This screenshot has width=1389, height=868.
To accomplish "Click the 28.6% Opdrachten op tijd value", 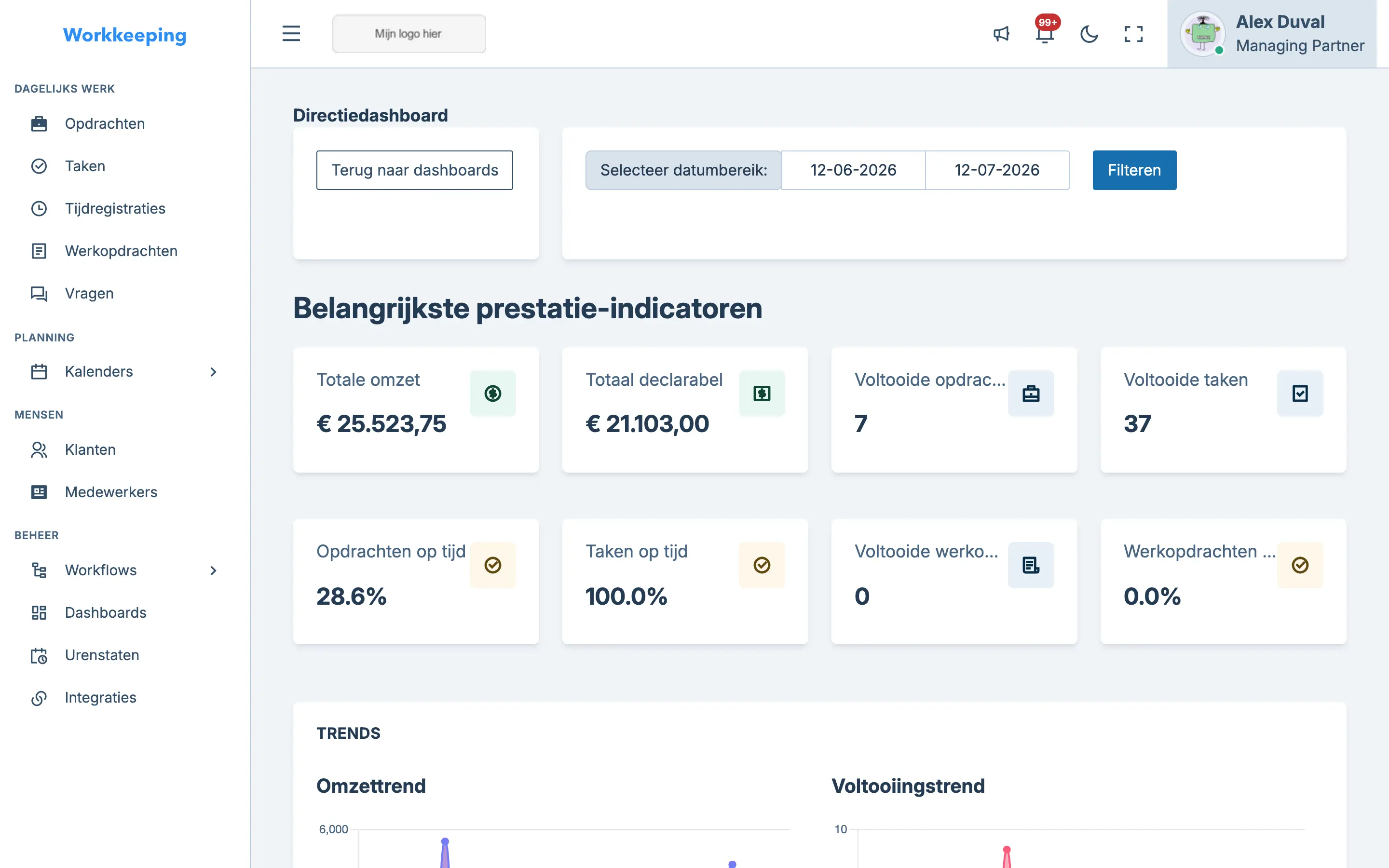I will (351, 596).
